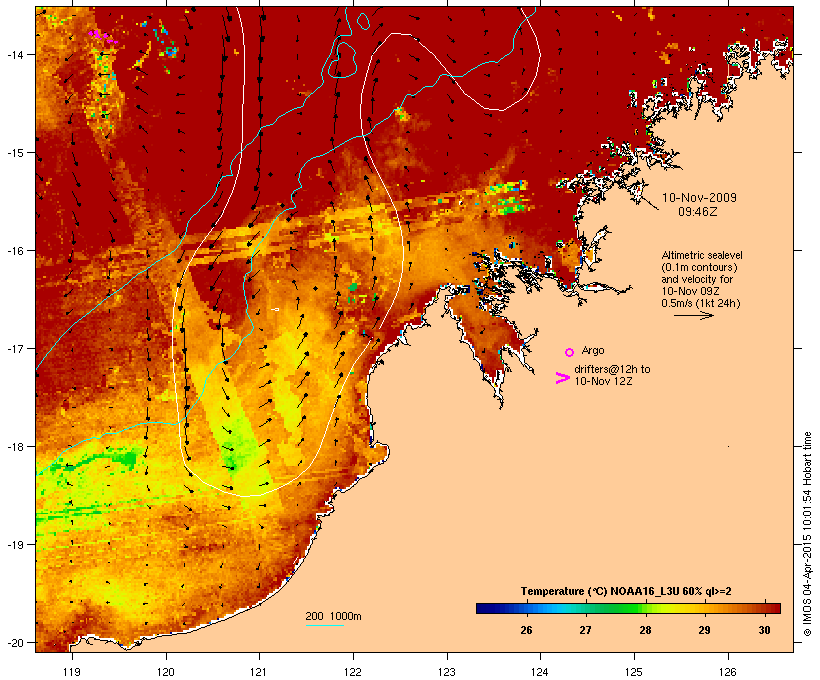Click the '10-Nov 12Z' legend text
The height and width of the screenshot is (680, 820).
pyautogui.click(x=603, y=381)
